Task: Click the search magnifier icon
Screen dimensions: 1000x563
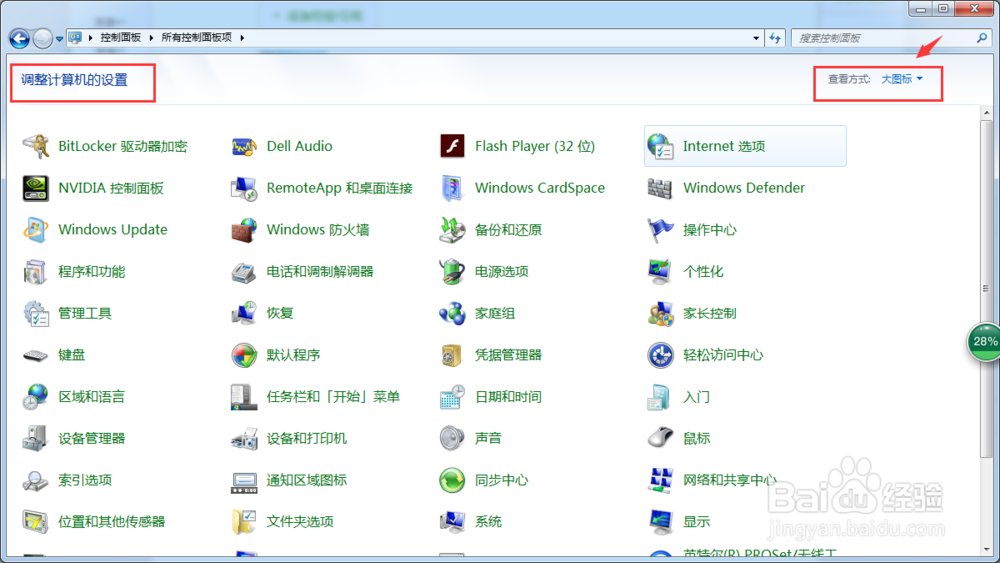Action: tap(982, 38)
